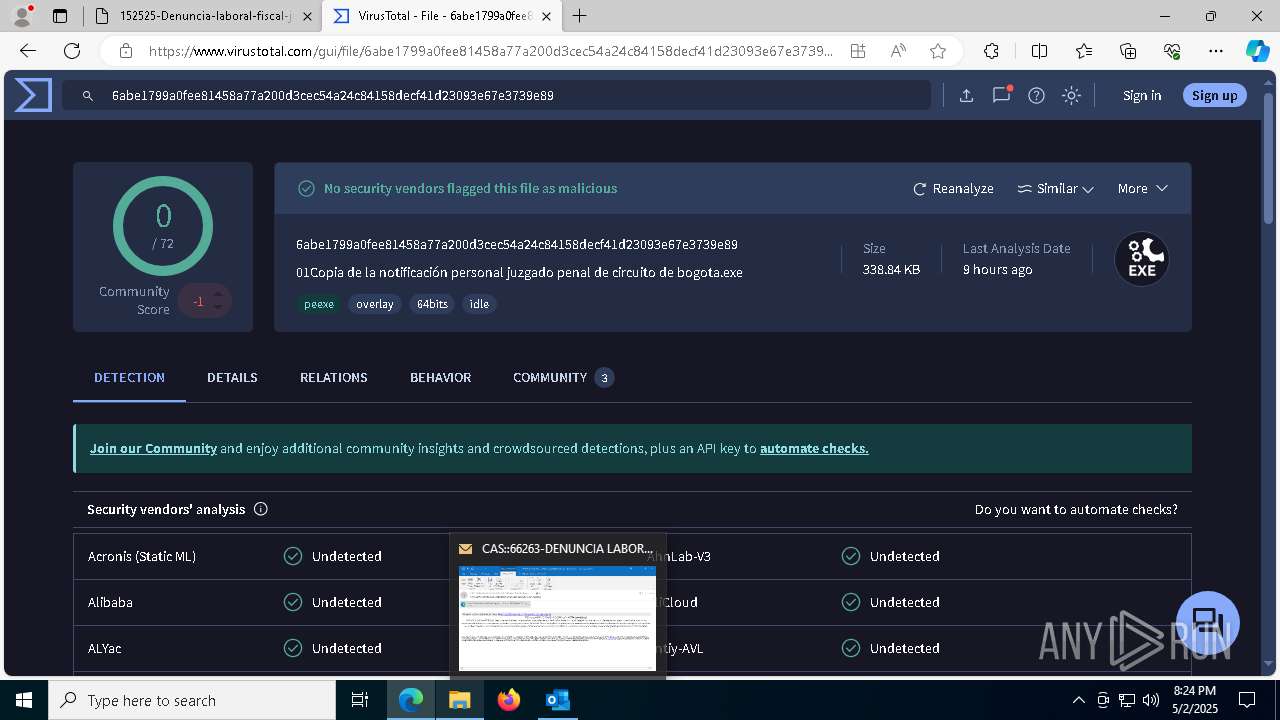Expand the More dropdown
1280x720 pixels.
(1142, 188)
